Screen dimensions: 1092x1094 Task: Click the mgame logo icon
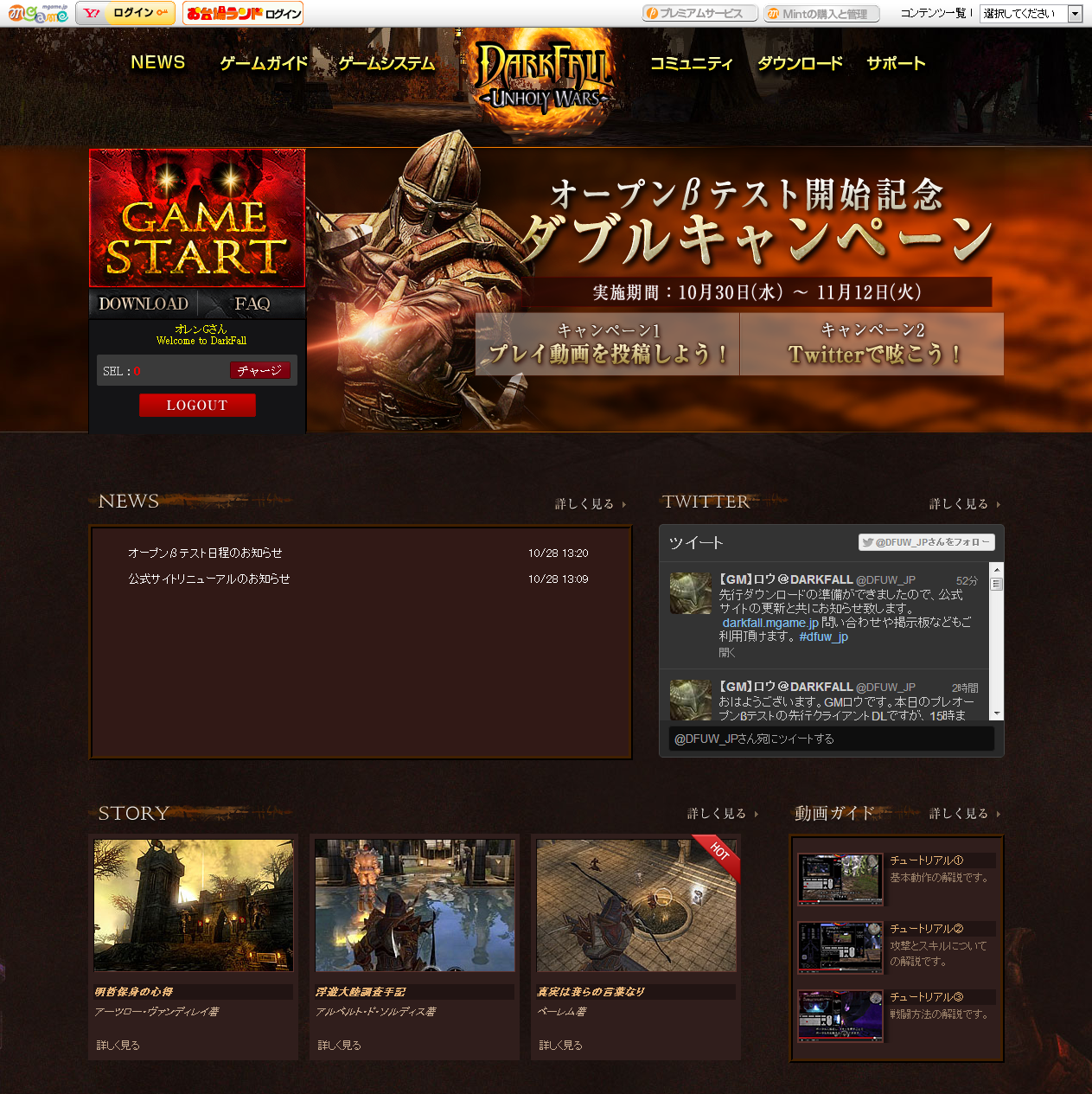[x=37, y=13]
